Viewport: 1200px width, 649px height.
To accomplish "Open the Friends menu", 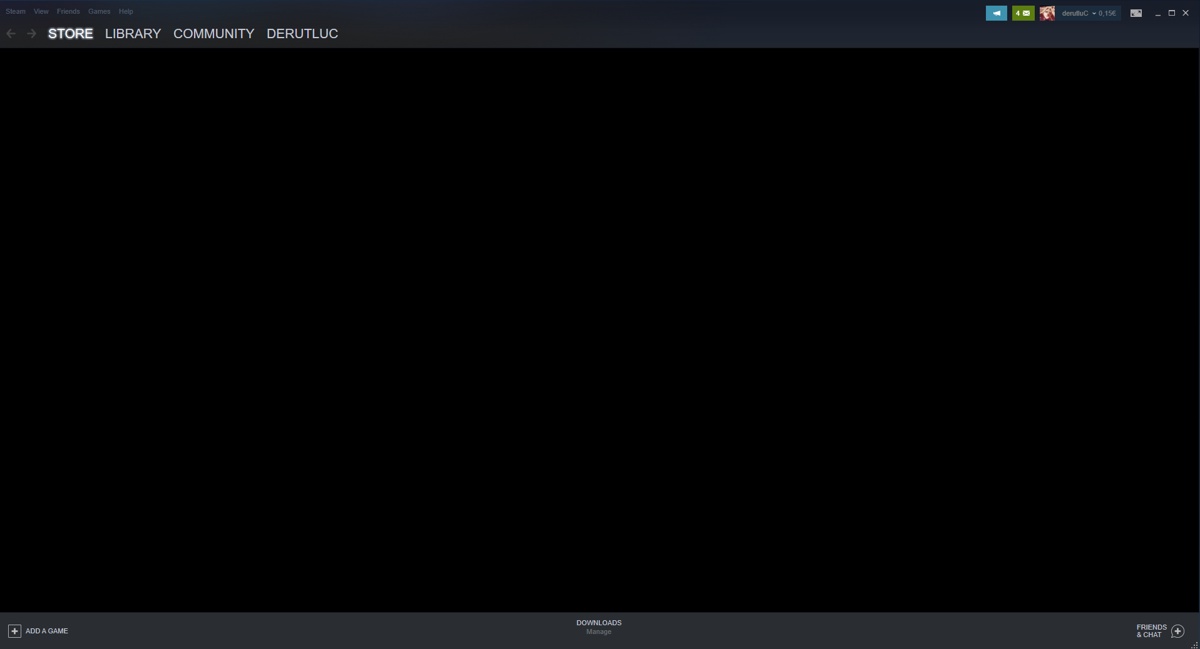I will pyautogui.click(x=68, y=11).
